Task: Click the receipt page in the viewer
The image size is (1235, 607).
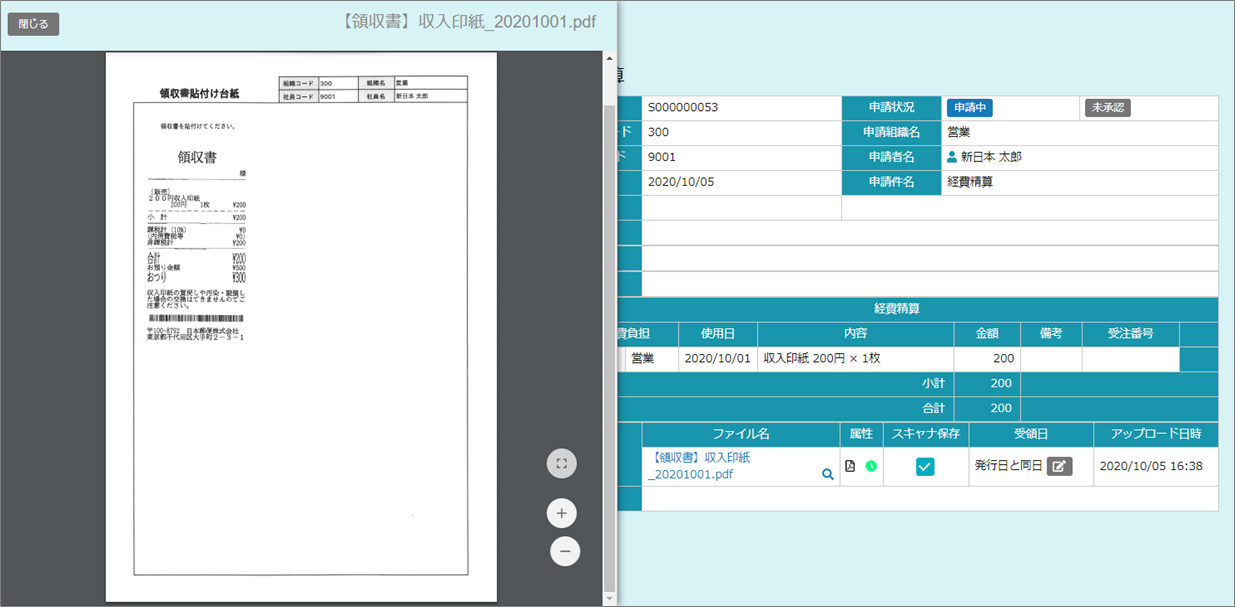Action: pos(301,330)
